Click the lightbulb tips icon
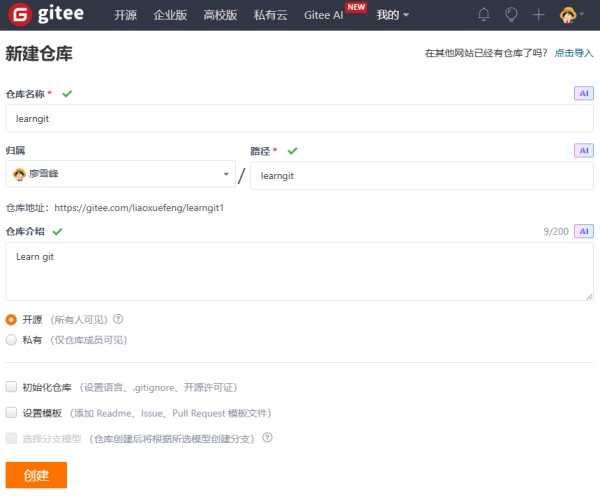 511,15
